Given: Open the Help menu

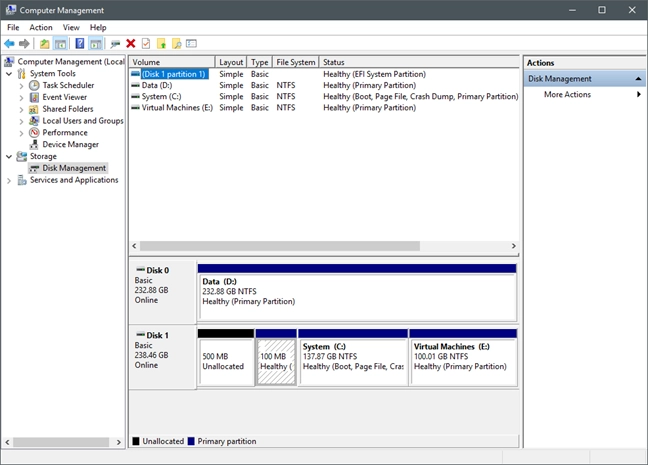Looking at the screenshot, I should (98, 28).
